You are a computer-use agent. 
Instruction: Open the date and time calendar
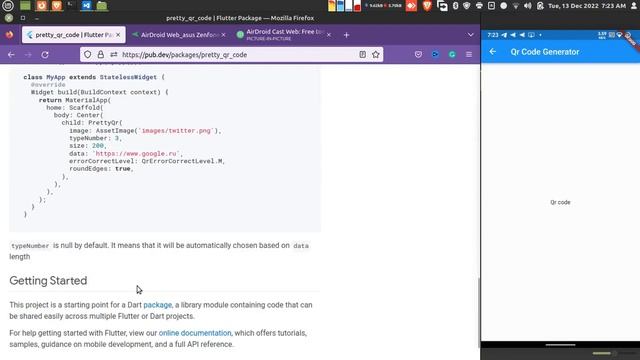(587, 6)
